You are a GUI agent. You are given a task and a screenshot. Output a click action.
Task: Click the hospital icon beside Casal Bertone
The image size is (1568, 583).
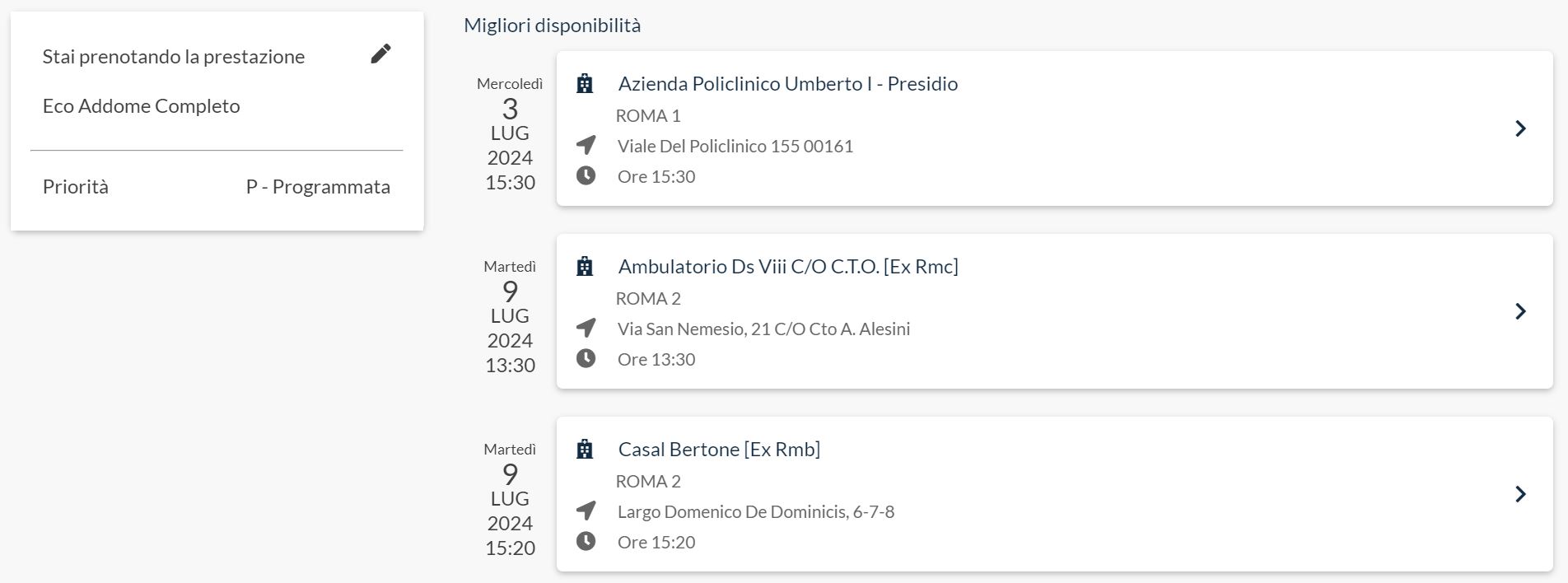[585, 449]
